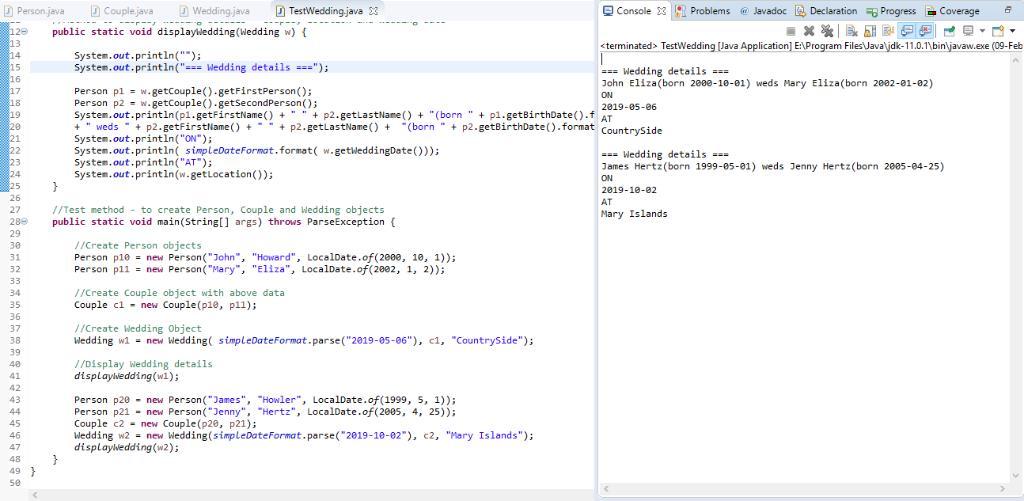Switch to the Person.java editor tab

click(x=36, y=10)
